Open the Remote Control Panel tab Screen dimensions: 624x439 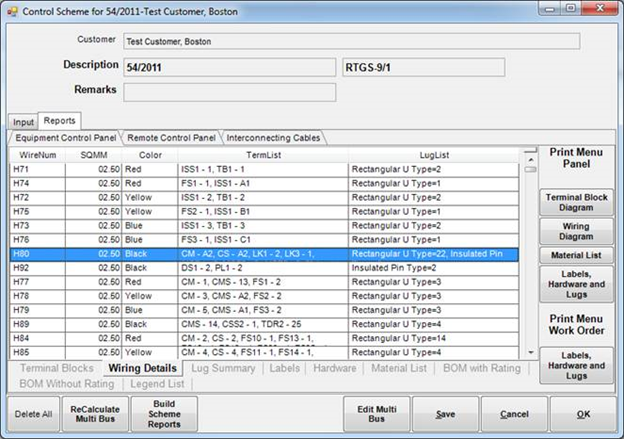click(x=171, y=137)
